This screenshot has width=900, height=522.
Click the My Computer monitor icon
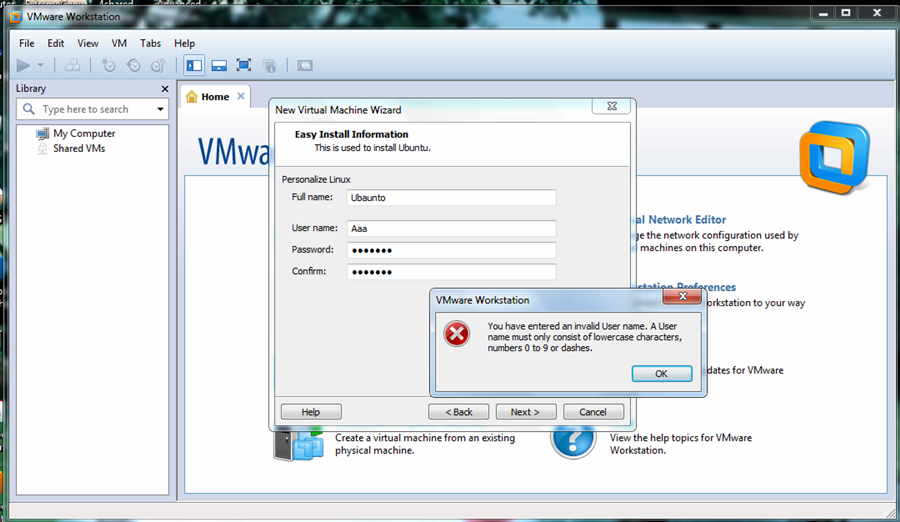coord(42,134)
